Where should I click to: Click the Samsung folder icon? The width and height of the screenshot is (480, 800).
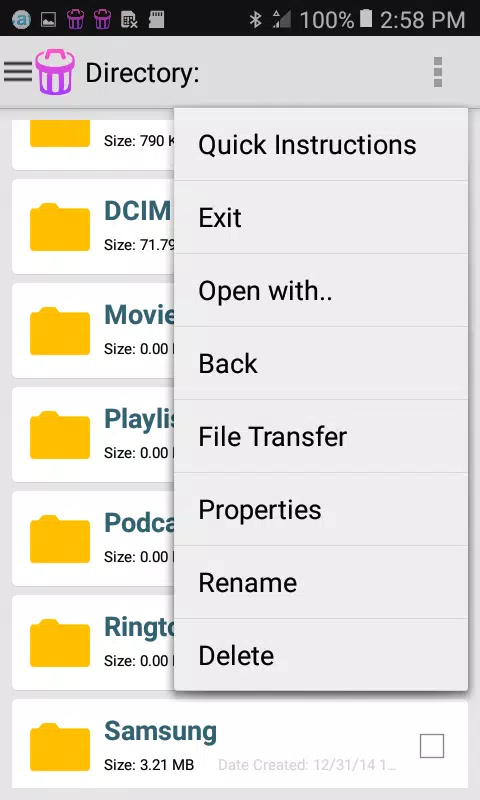pyautogui.click(x=60, y=747)
